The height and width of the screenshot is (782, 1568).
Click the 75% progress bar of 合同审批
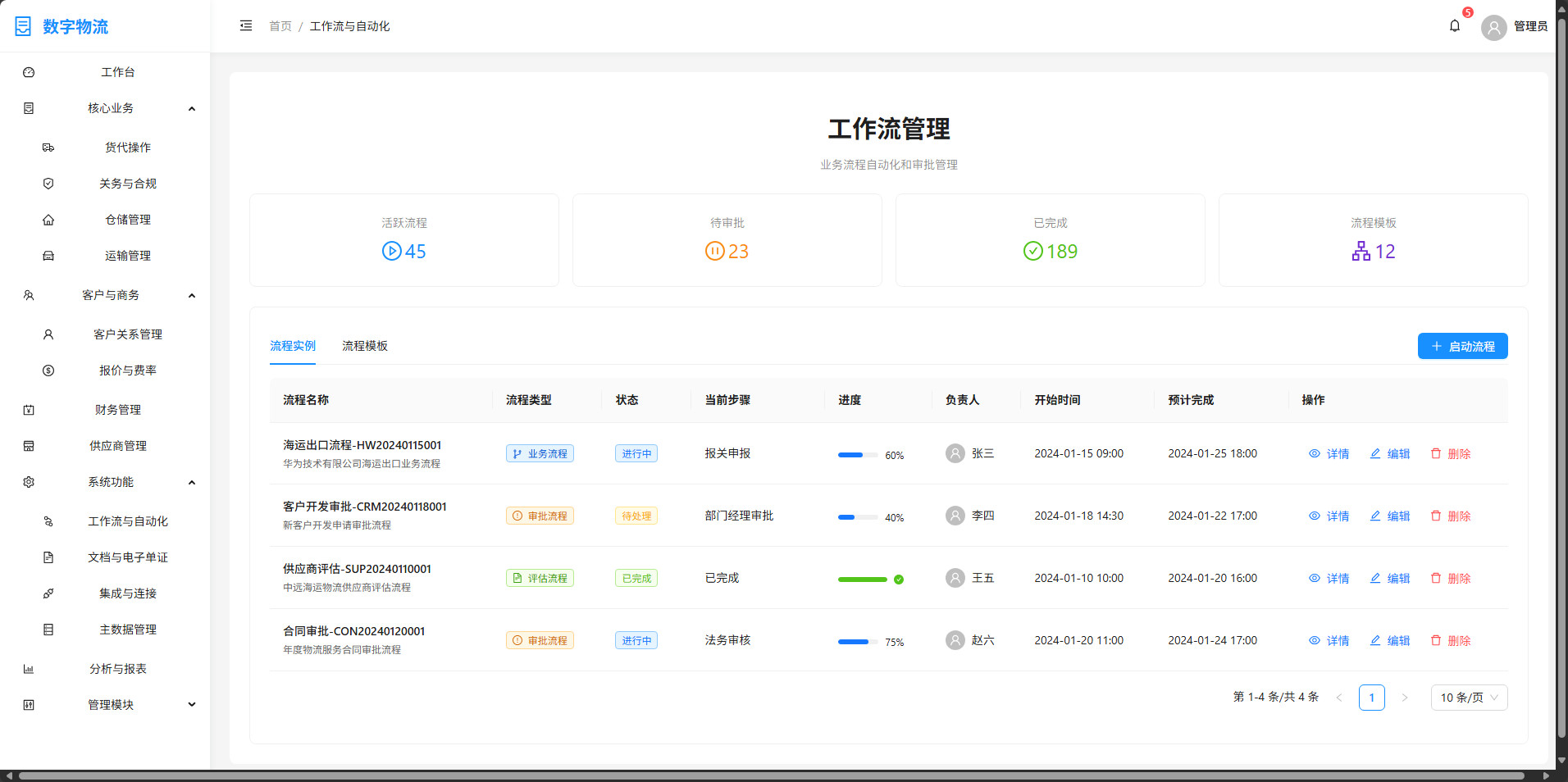pos(855,642)
